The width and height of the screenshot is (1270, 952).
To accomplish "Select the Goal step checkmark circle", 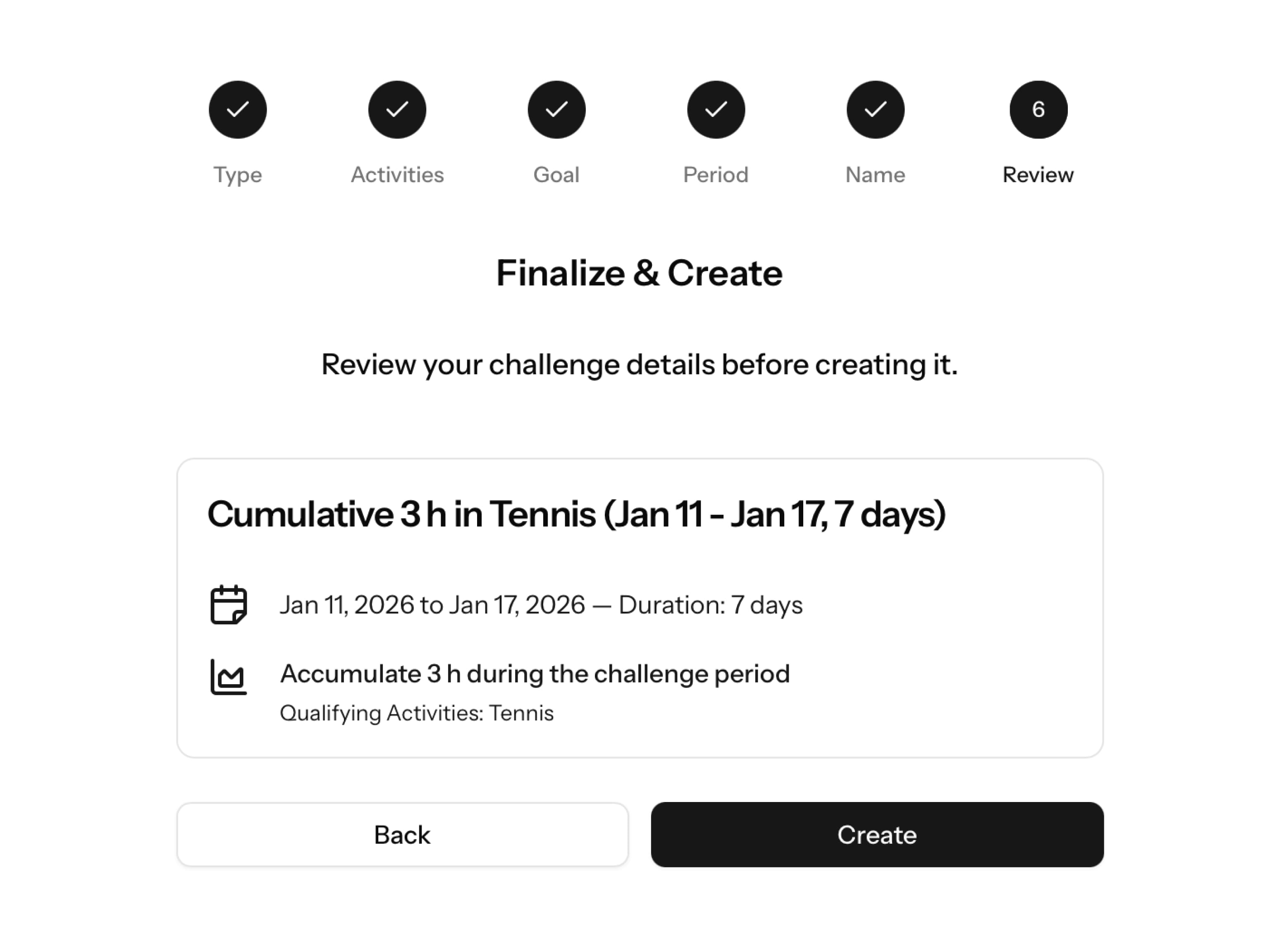I will click(556, 109).
